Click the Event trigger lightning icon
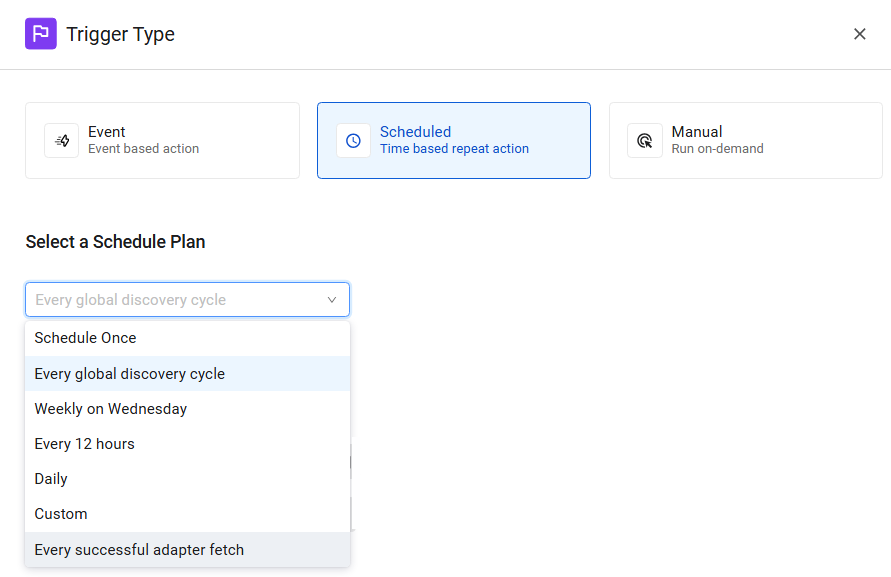This screenshot has height=577, width=891. (x=62, y=141)
